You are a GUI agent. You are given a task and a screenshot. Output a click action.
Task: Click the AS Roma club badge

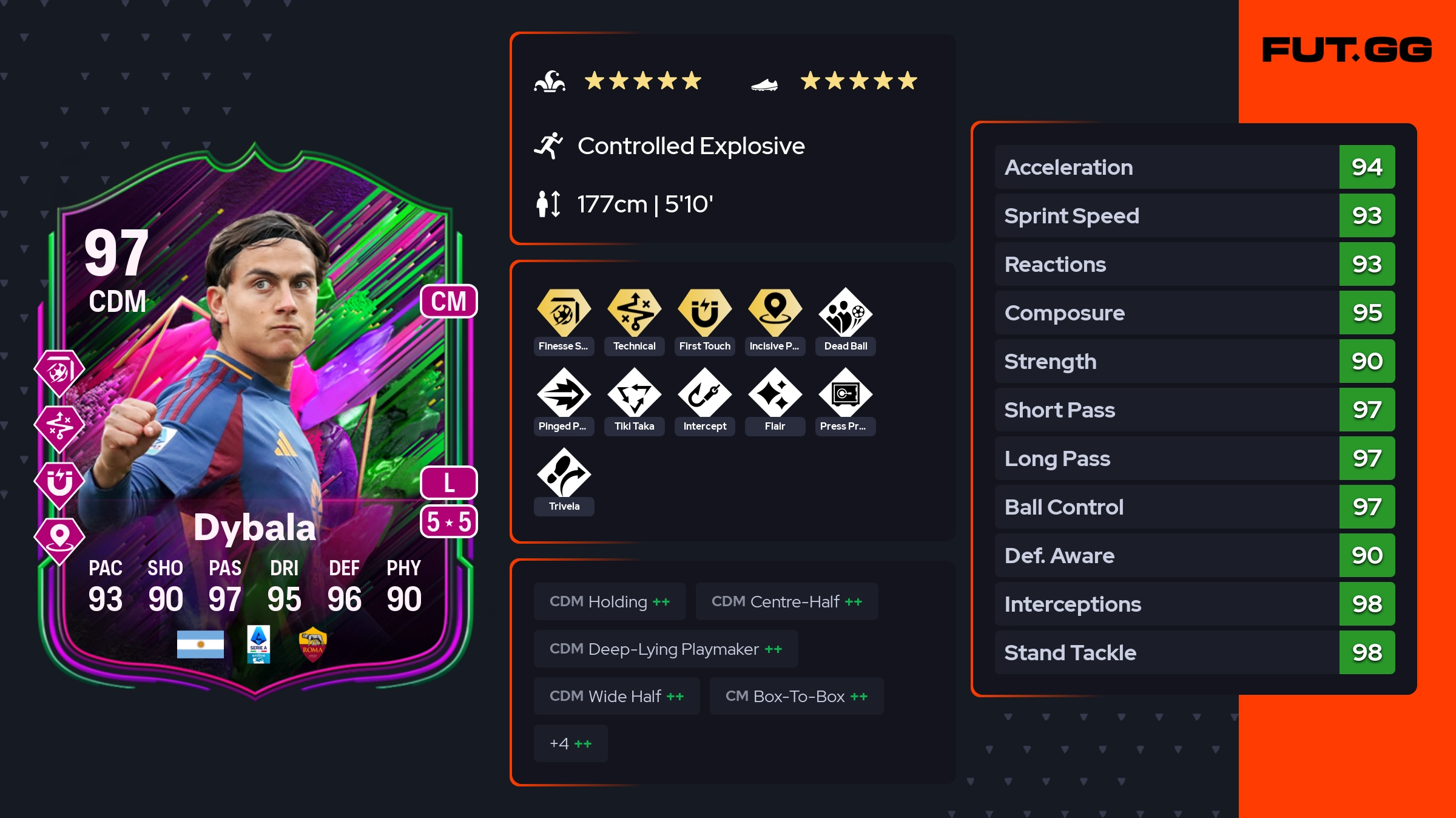click(x=313, y=644)
